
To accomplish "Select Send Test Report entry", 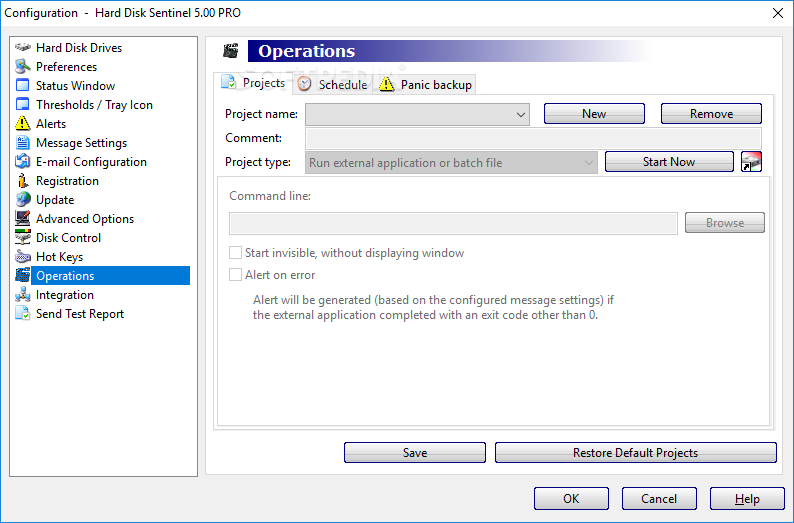I will (80, 313).
